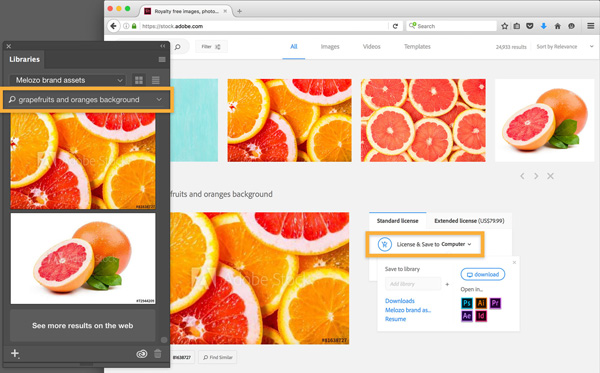Show next image with right chevron

[536, 176]
